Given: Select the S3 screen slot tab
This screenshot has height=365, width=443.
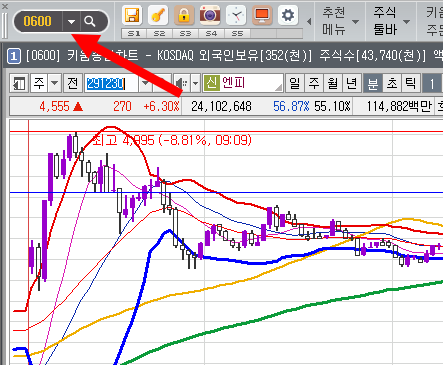Looking at the screenshot, I should tap(185, 34).
